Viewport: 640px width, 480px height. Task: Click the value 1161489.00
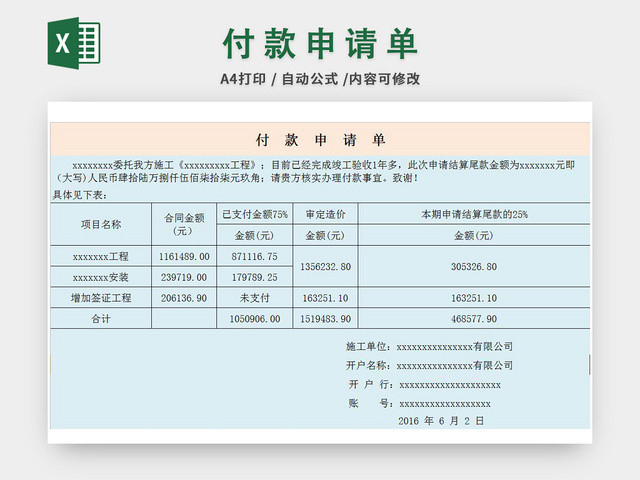click(x=184, y=256)
